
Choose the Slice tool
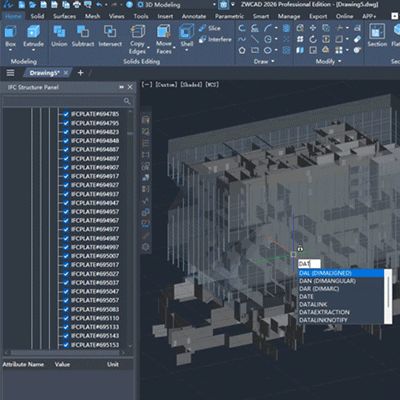tap(210, 28)
